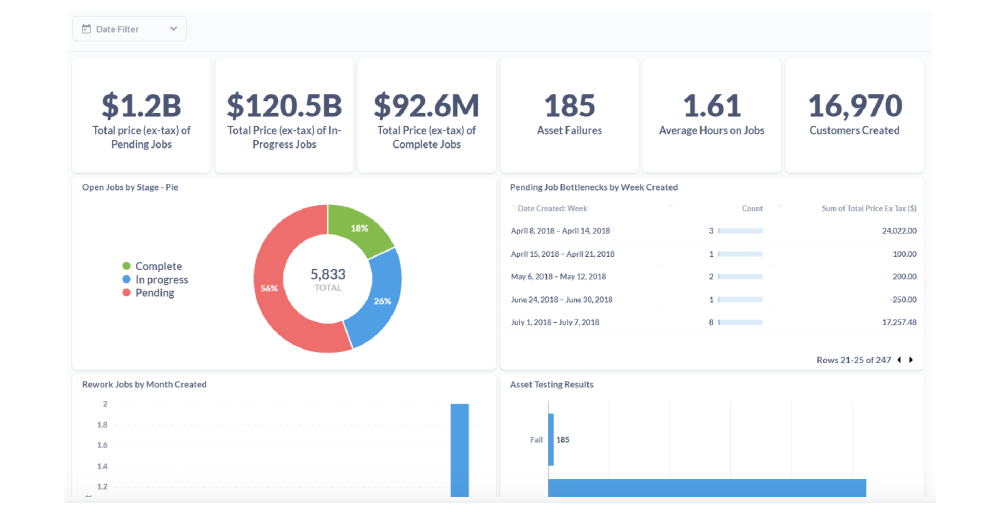Click row April 8, 2018 – April 14, 2018

click(713, 231)
